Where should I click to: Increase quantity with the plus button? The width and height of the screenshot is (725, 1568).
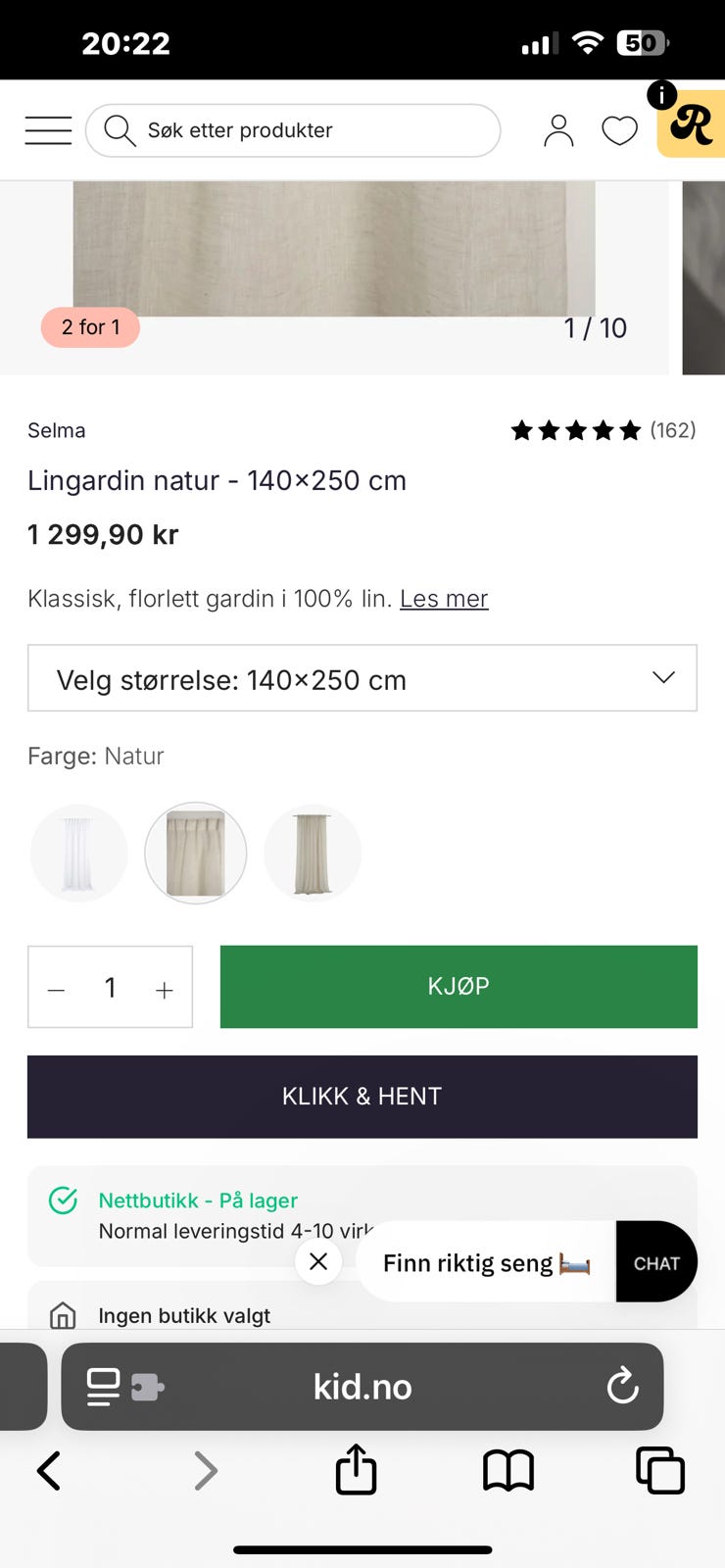point(165,990)
